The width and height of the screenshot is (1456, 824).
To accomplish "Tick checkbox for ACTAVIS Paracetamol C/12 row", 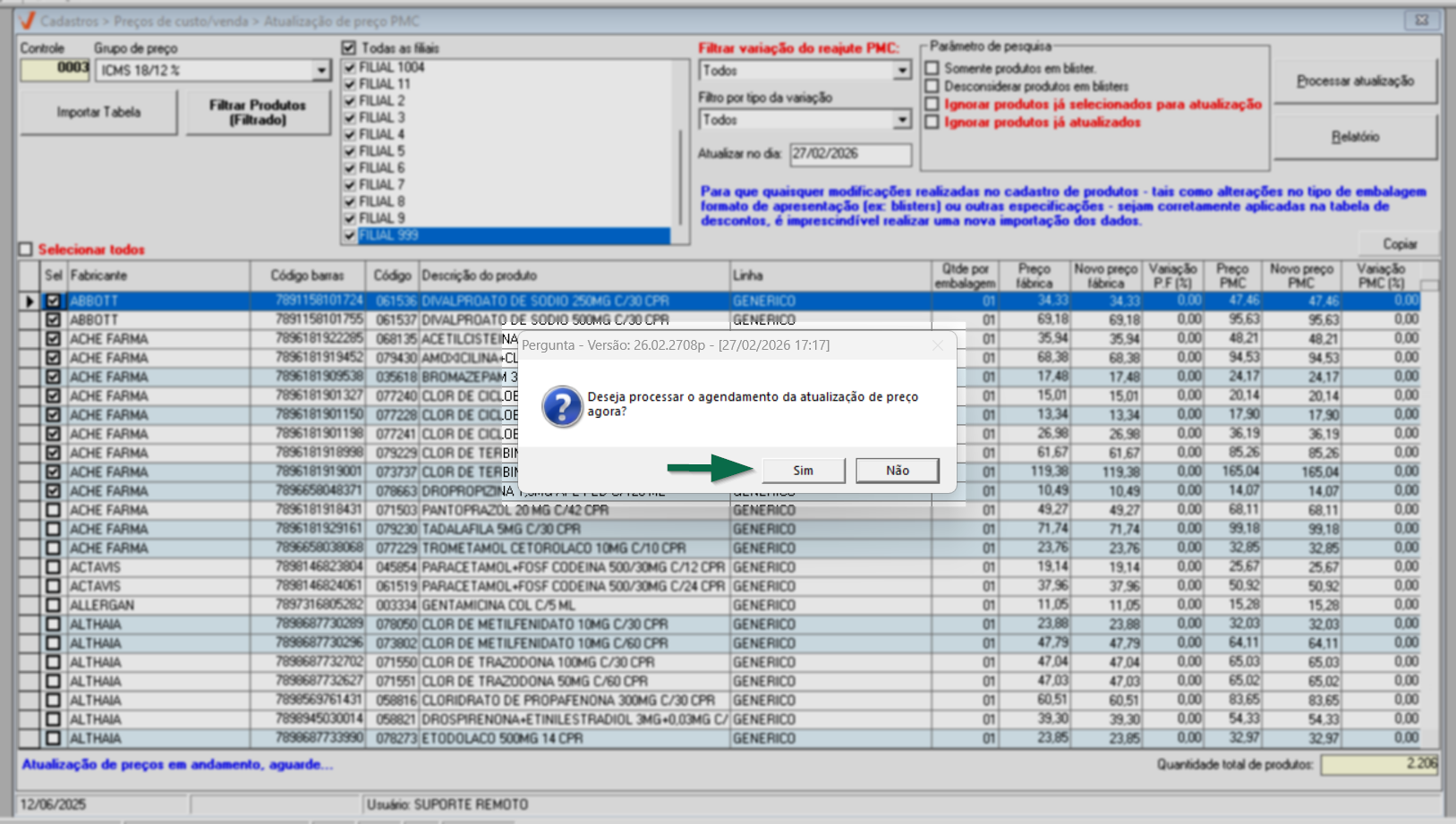I will coord(54,567).
